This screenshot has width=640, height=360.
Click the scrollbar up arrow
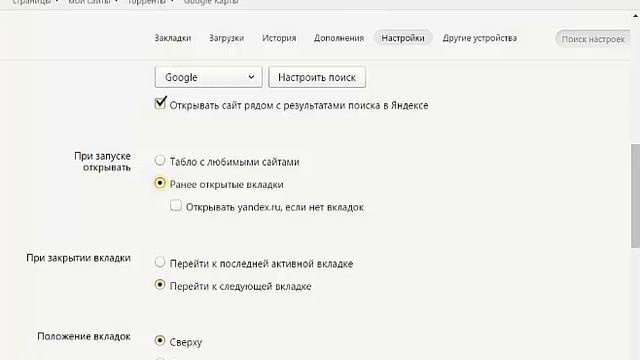[x=636, y=16]
